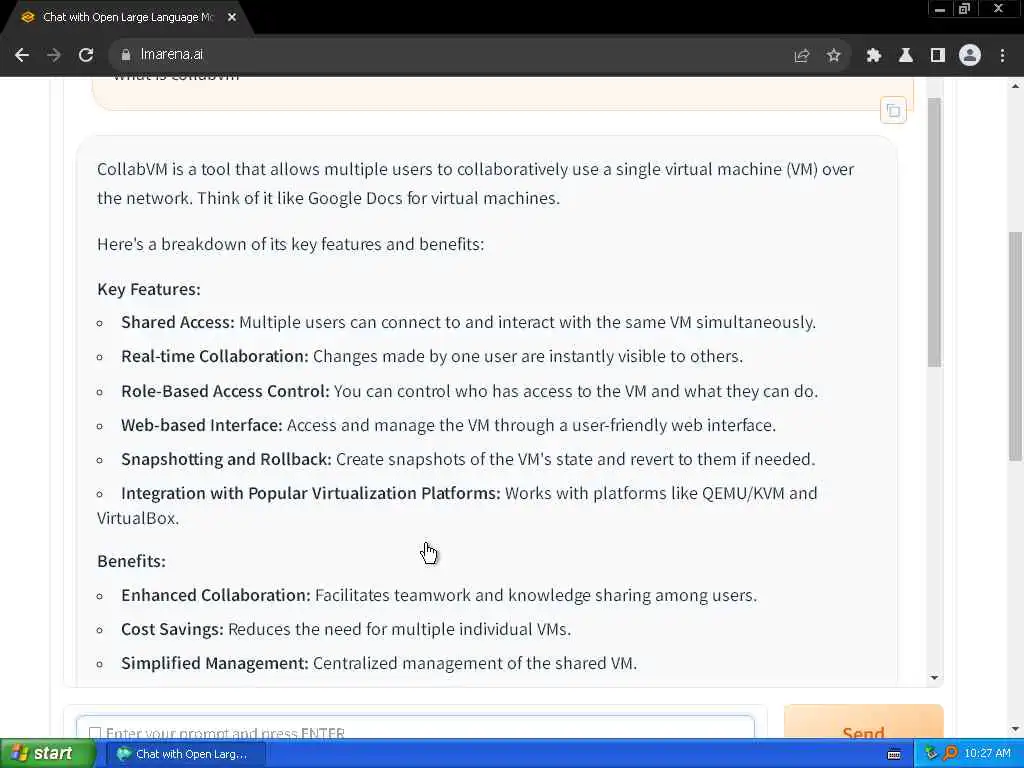
Task: Select the Chat with Open Larg taskbar item
Action: click(185, 754)
